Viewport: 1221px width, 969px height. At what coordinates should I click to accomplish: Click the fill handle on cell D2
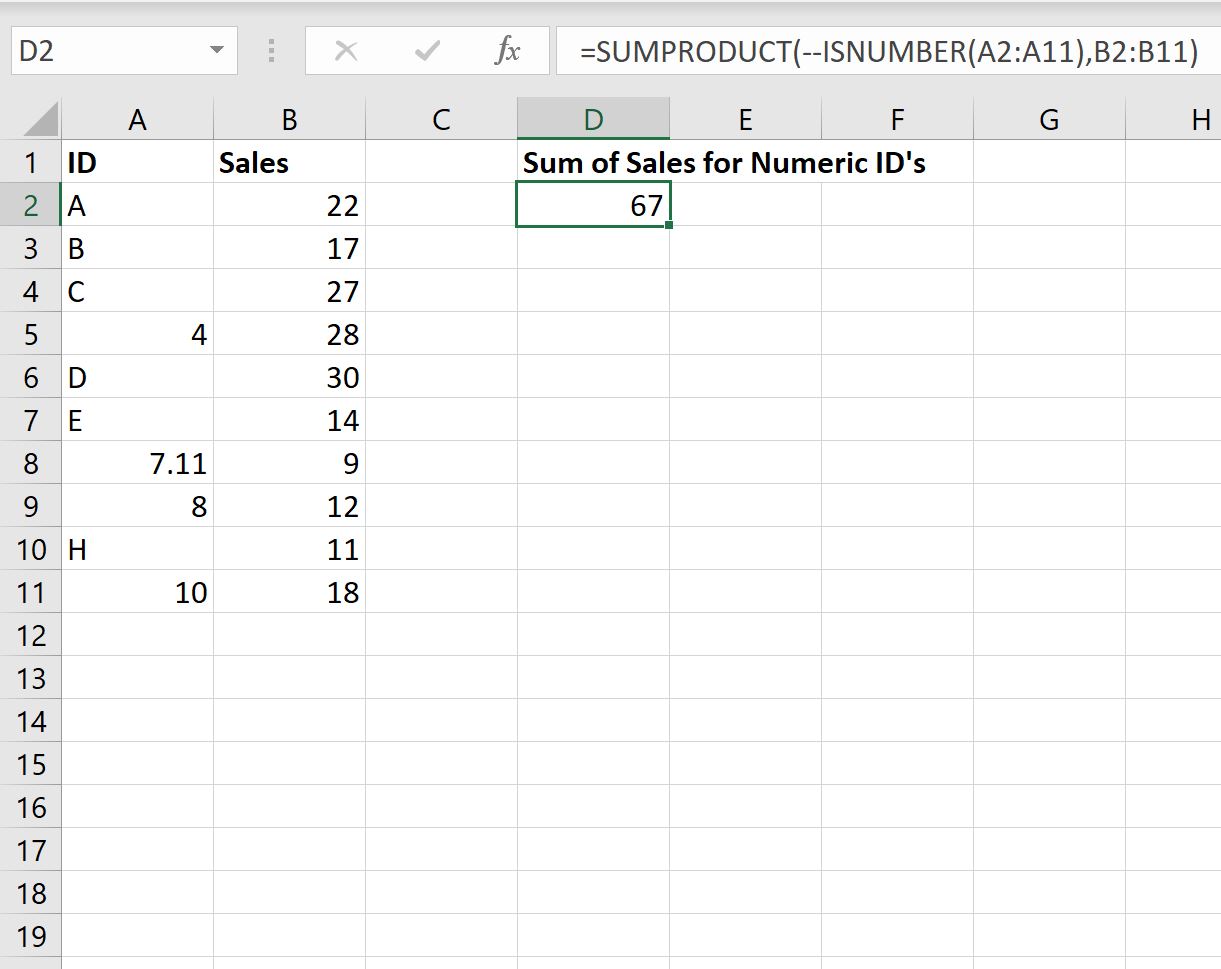point(668,225)
